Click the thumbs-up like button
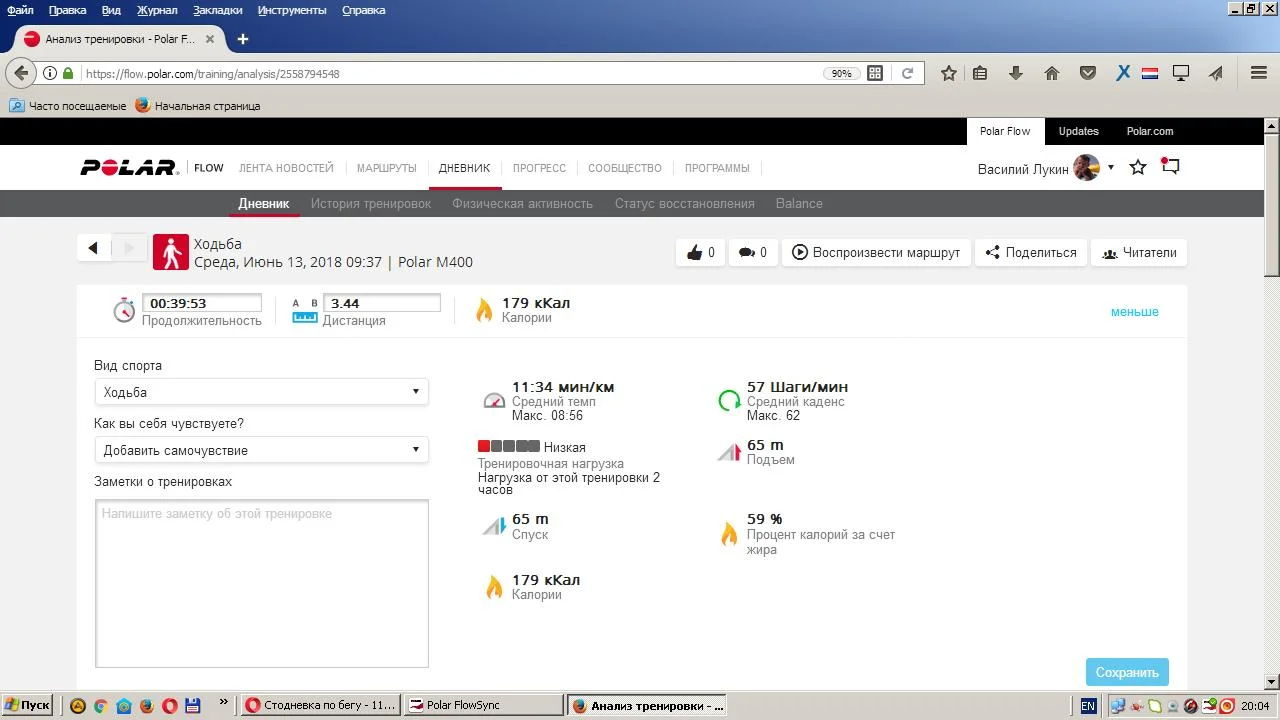Viewport: 1280px width, 720px height. 701,252
